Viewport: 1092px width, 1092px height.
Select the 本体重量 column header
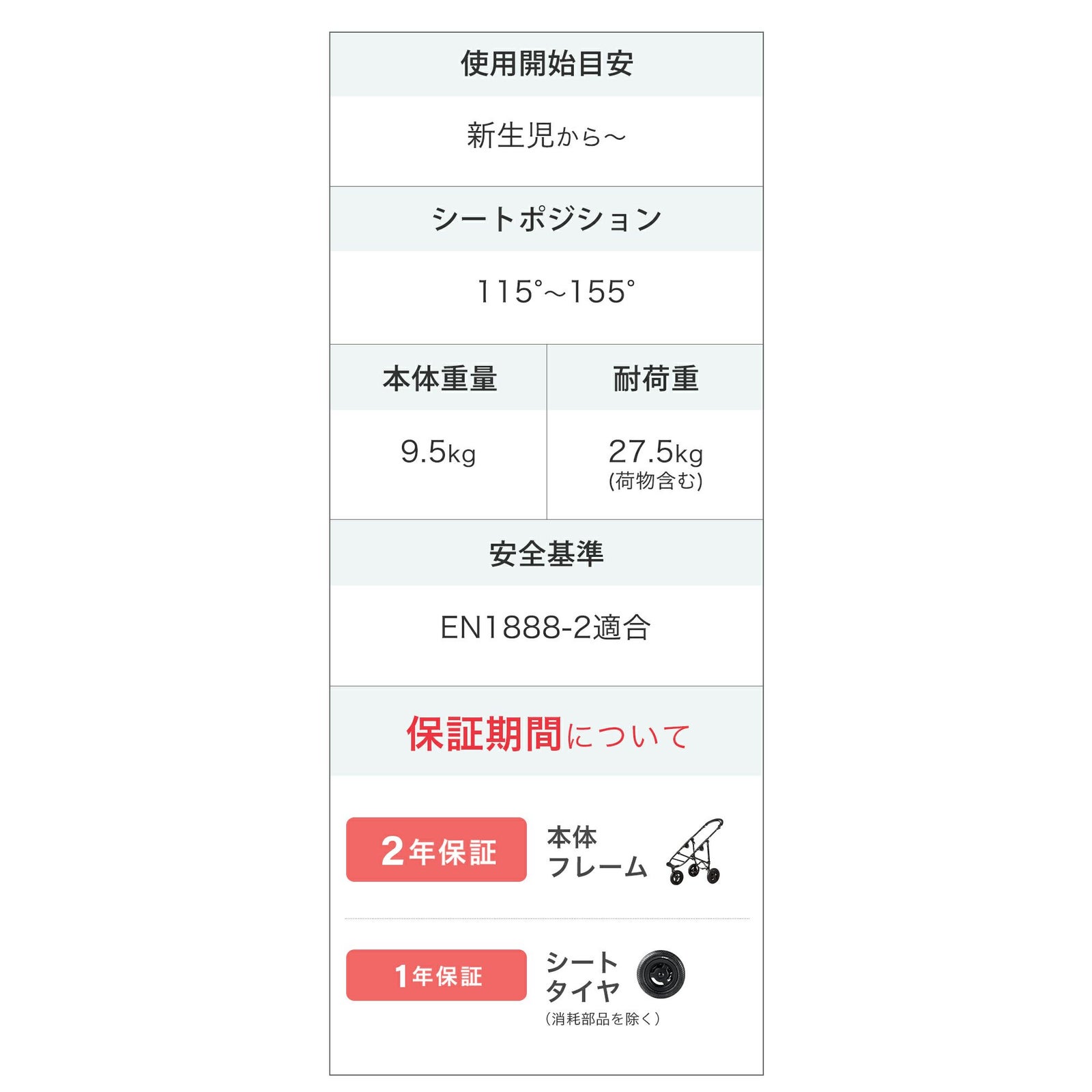[439, 379]
